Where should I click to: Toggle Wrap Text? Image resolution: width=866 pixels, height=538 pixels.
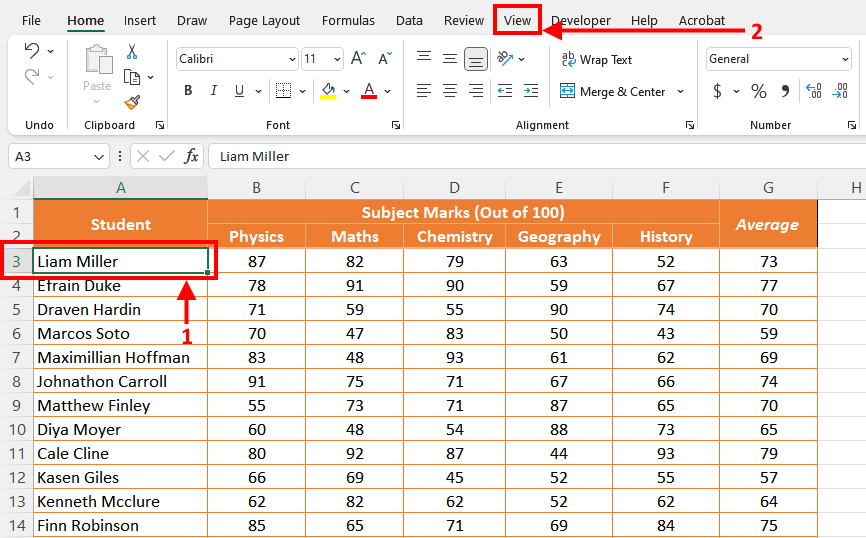(596, 60)
